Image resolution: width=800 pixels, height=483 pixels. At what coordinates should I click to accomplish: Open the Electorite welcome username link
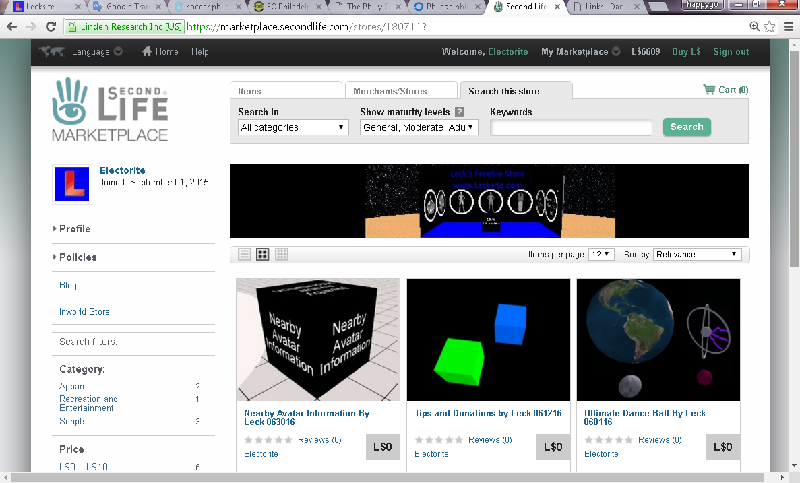[x=508, y=52]
